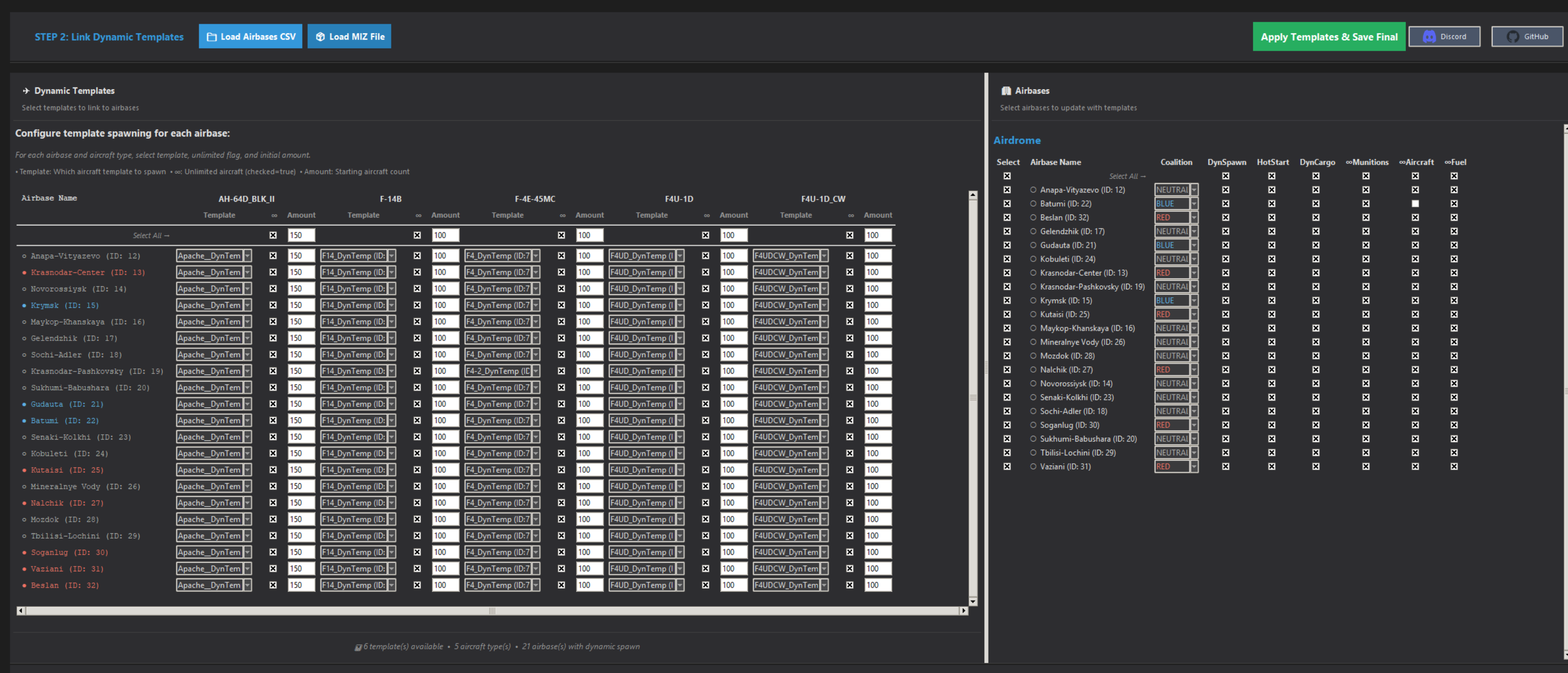Screen dimensions: 1568x673
Task: Click the cube icon on Load MIZ File
Action: (x=320, y=36)
